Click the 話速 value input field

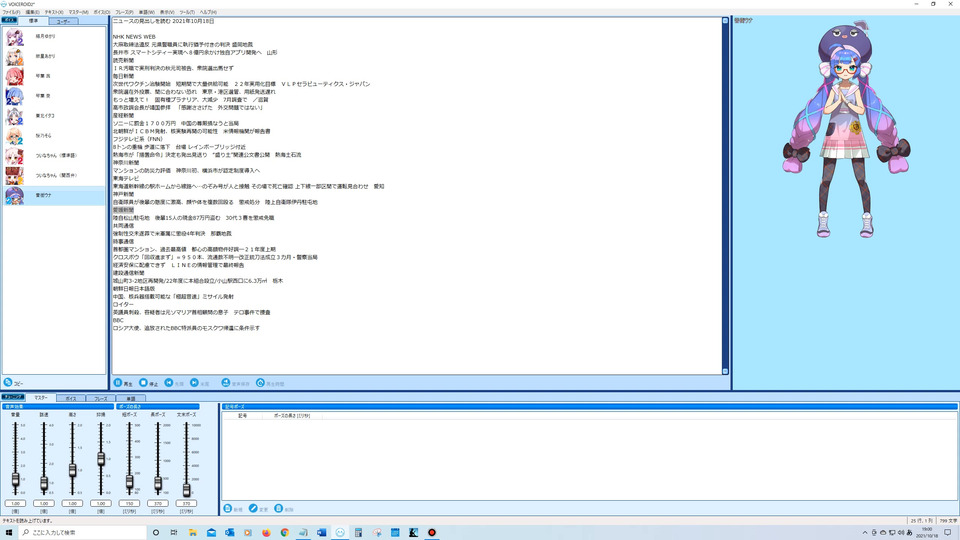coord(44,503)
